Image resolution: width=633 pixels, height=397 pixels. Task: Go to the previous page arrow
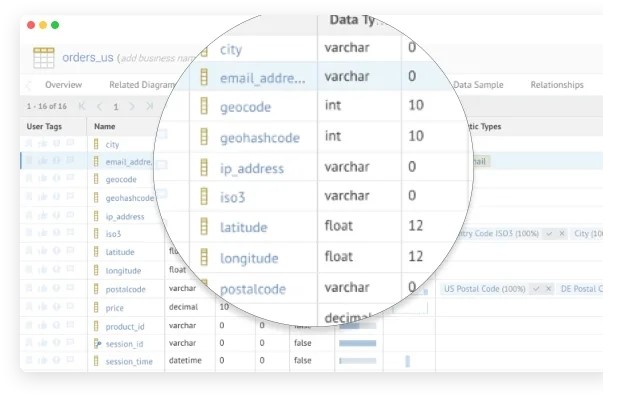point(99,106)
